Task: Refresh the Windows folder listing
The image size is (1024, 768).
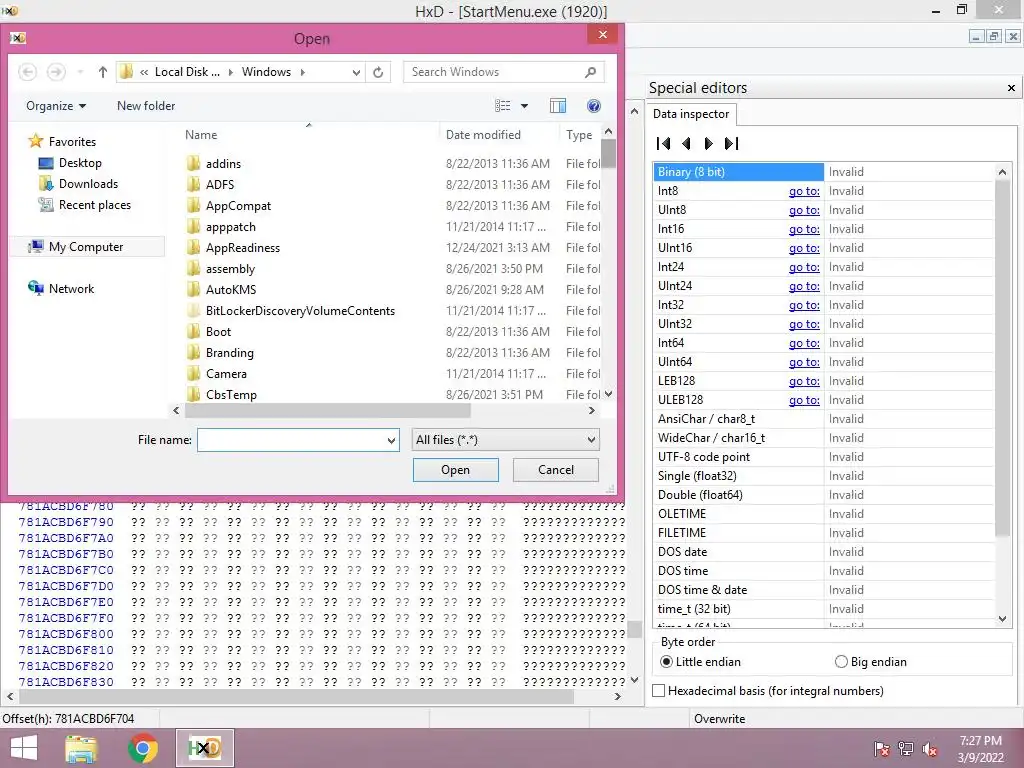Action: point(378,72)
